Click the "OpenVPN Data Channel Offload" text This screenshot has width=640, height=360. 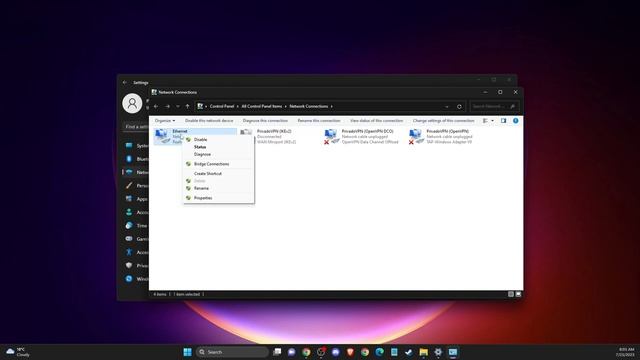[x=370, y=142]
